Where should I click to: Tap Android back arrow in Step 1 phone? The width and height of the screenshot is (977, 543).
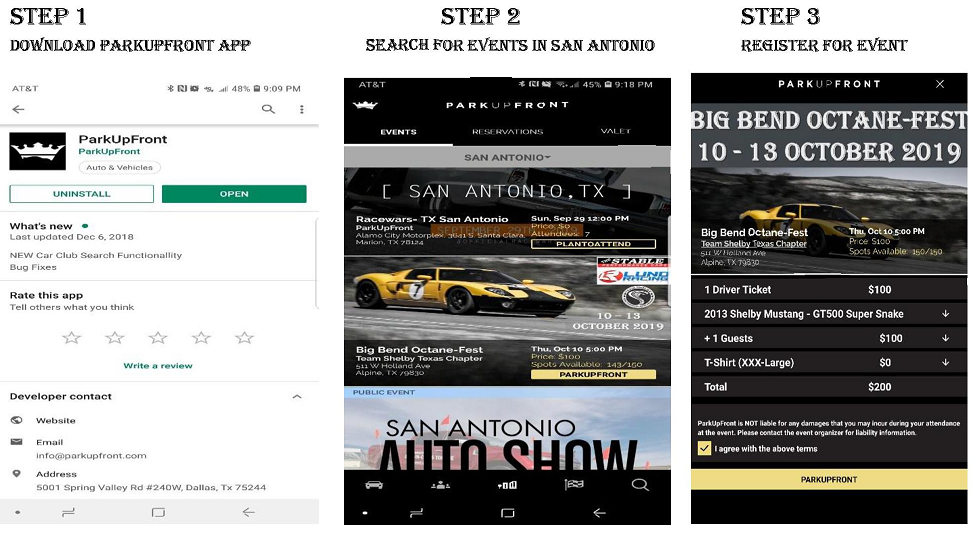[x=249, y=512]
